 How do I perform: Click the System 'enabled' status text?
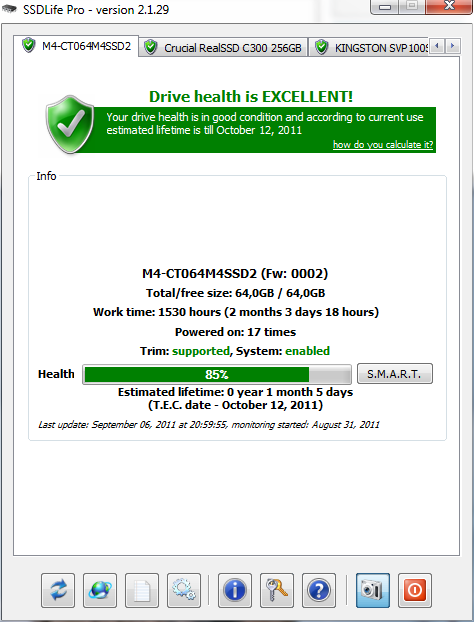307,351
